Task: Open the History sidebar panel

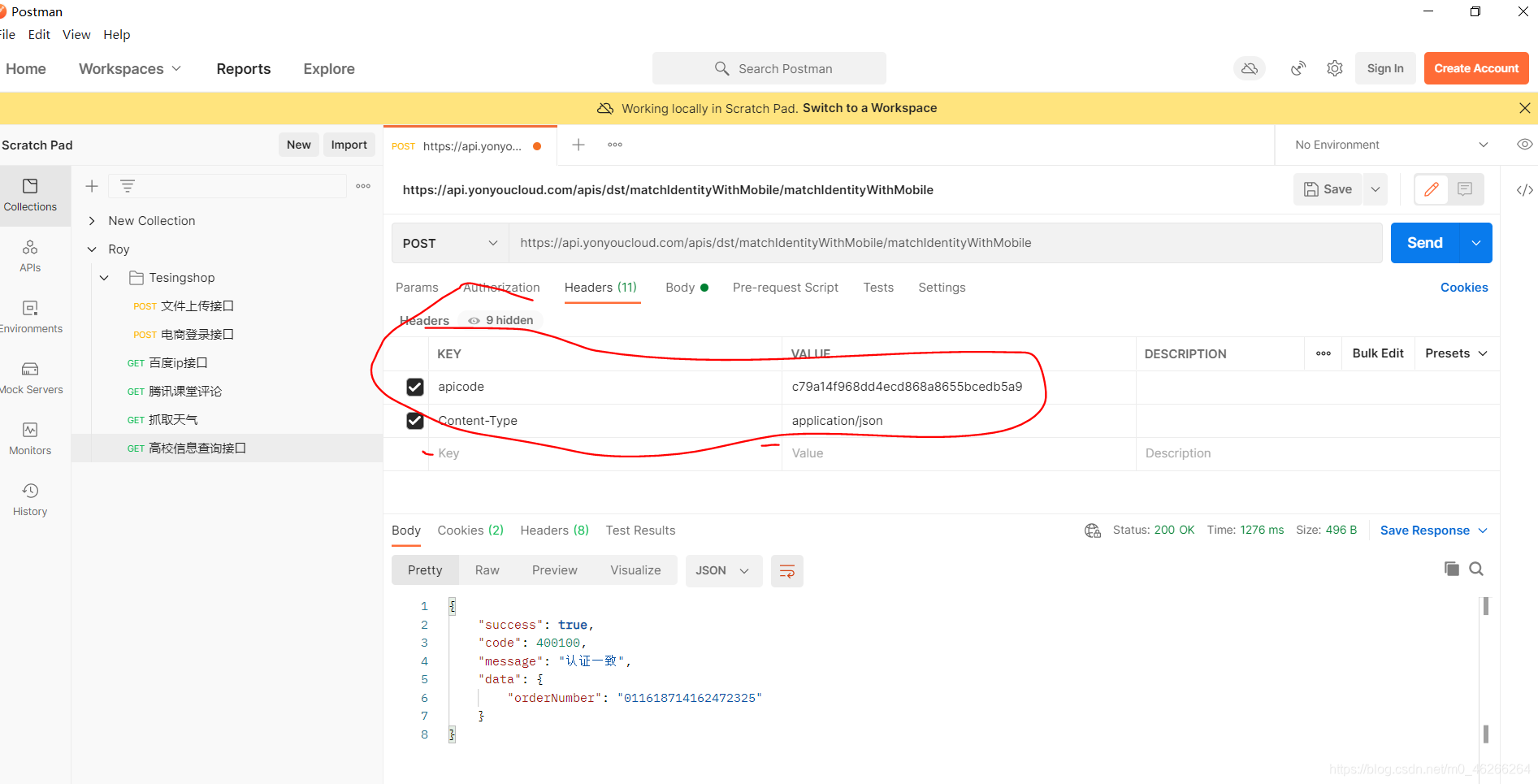Action: 30,500
